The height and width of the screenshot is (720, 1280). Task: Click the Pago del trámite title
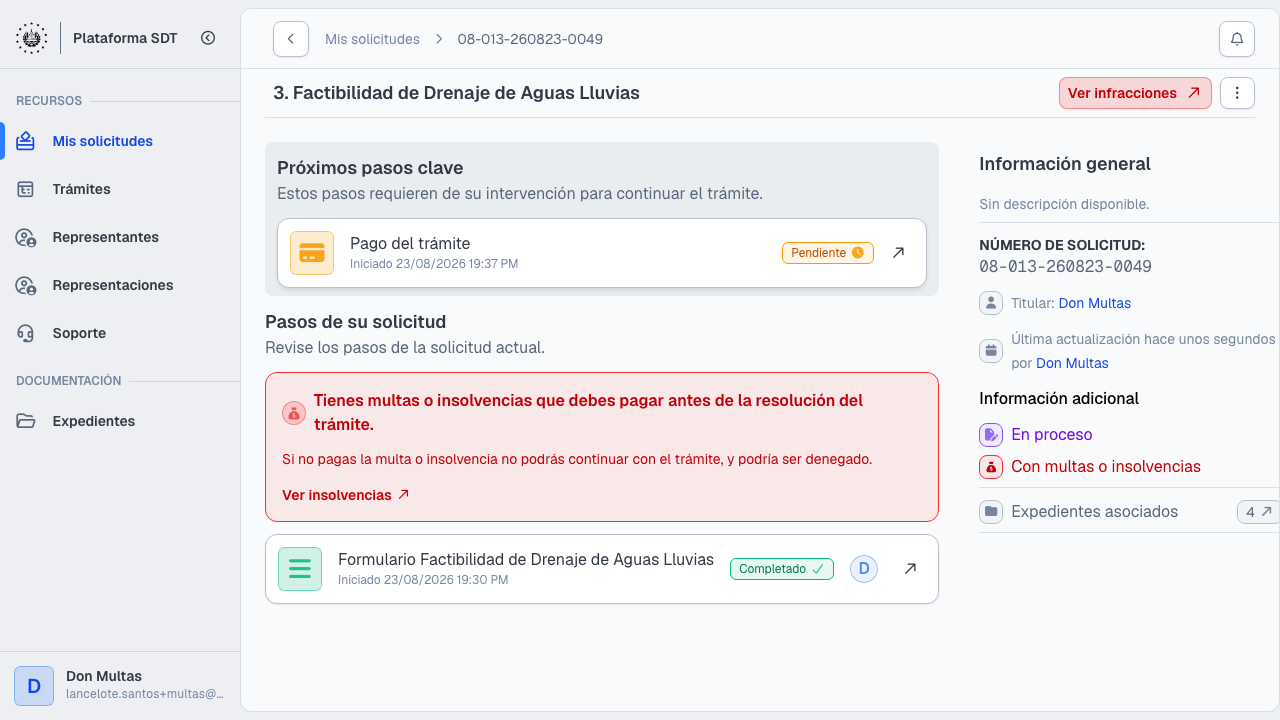(x=410, y=243)
